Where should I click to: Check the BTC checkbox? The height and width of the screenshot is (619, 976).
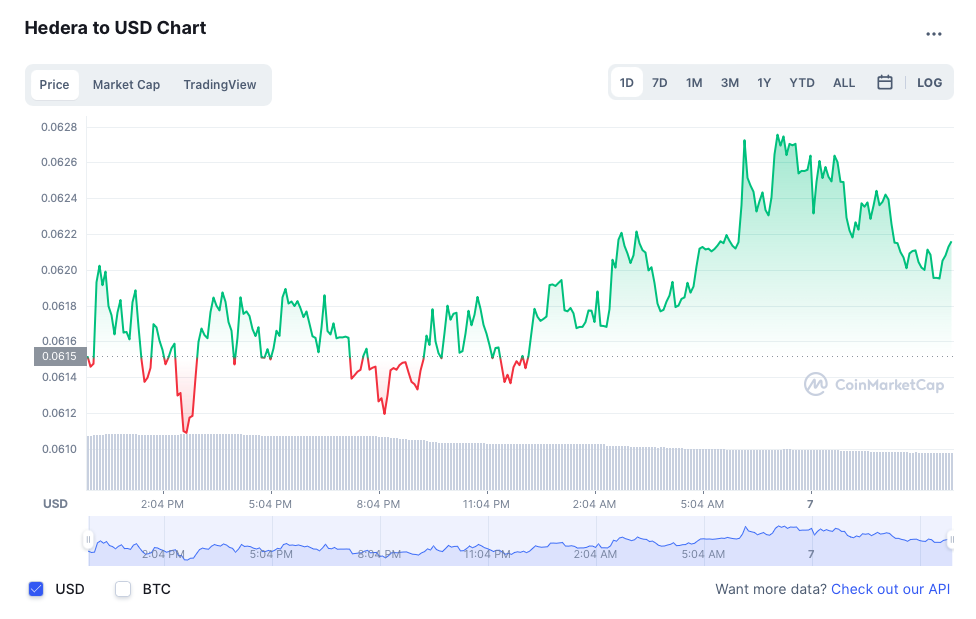pos(123,589)
